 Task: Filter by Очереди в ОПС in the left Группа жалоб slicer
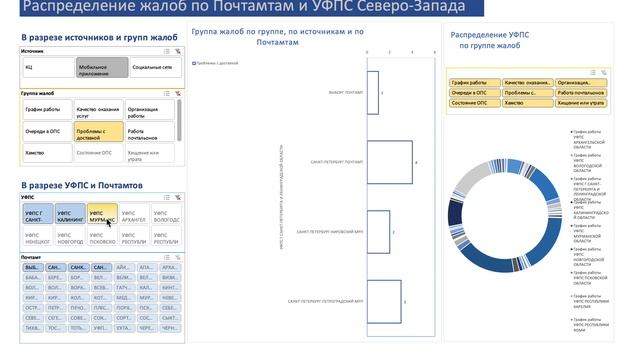47,131
